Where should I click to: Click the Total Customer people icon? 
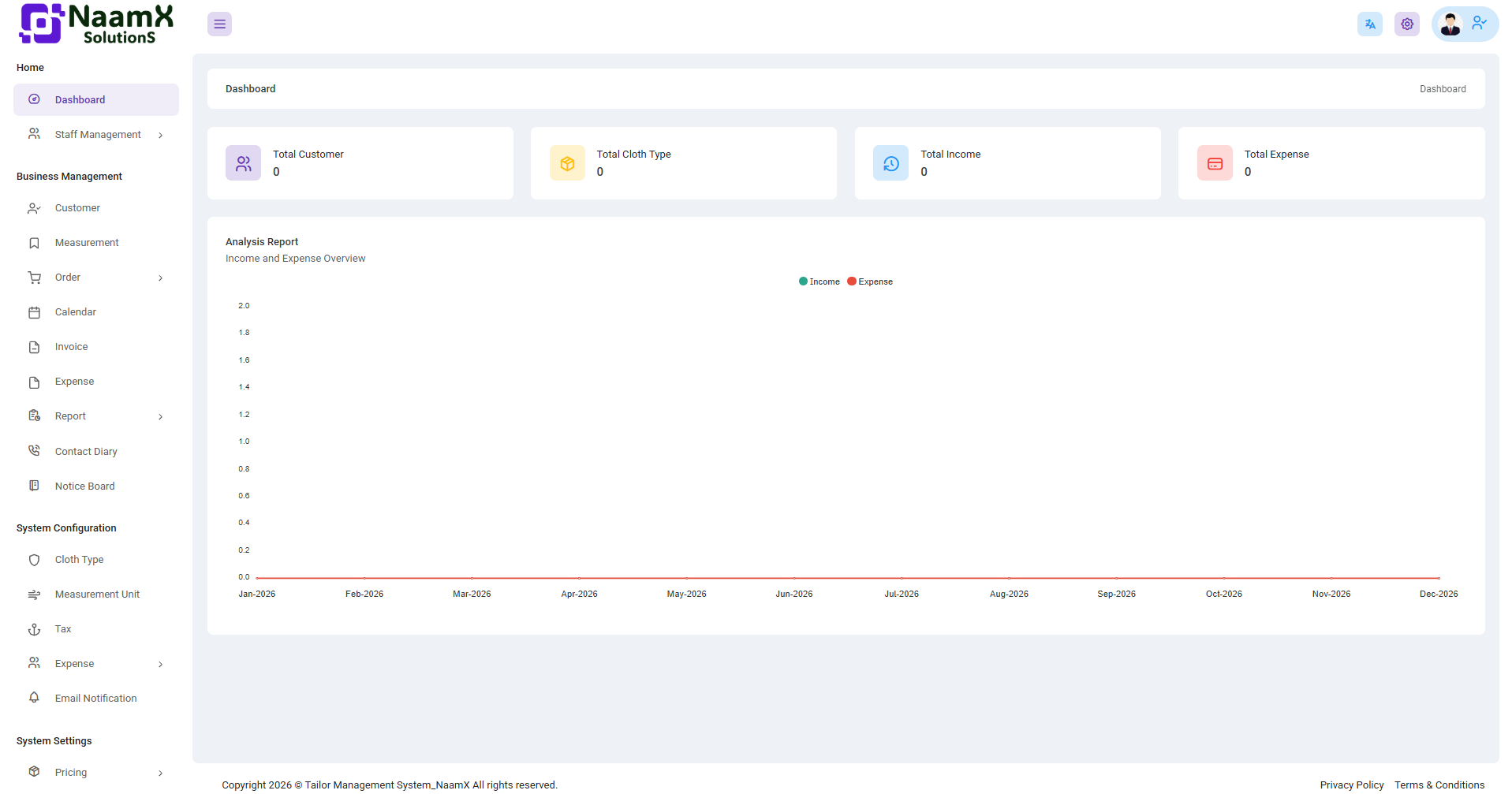coord(243,163)
